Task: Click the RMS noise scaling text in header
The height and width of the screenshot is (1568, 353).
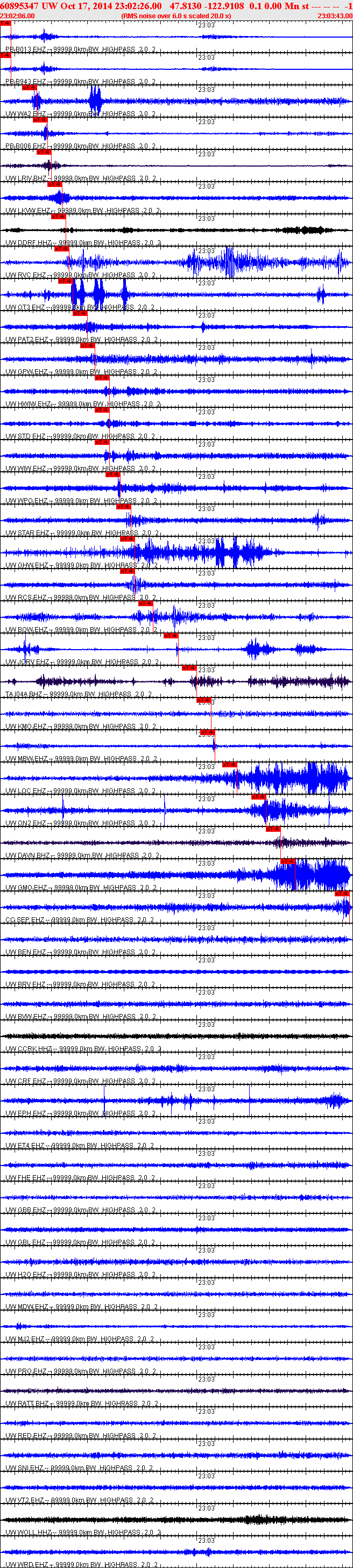Action: [175, 16]
